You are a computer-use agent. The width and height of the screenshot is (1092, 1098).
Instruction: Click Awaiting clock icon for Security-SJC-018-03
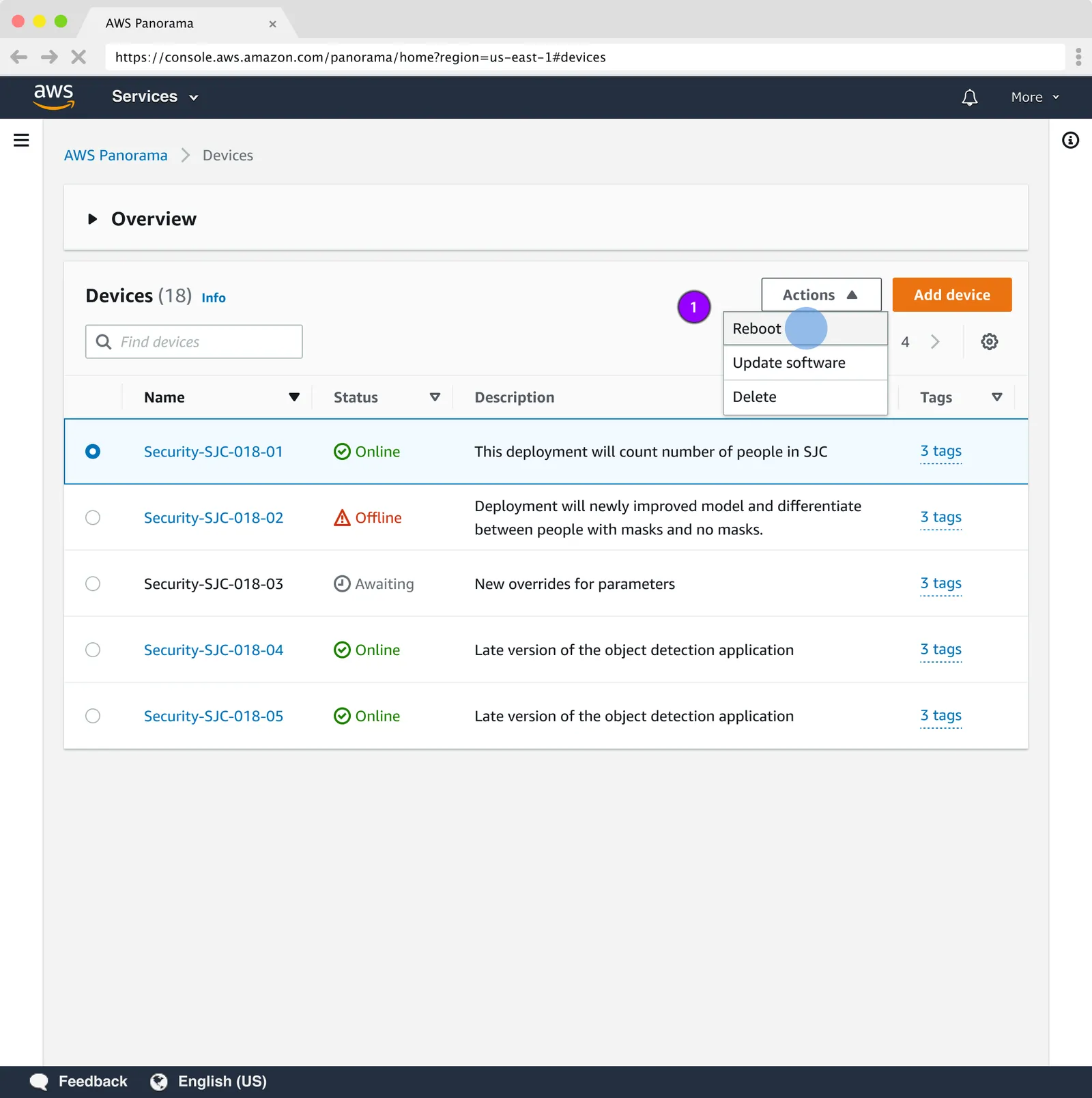(342, 584)
